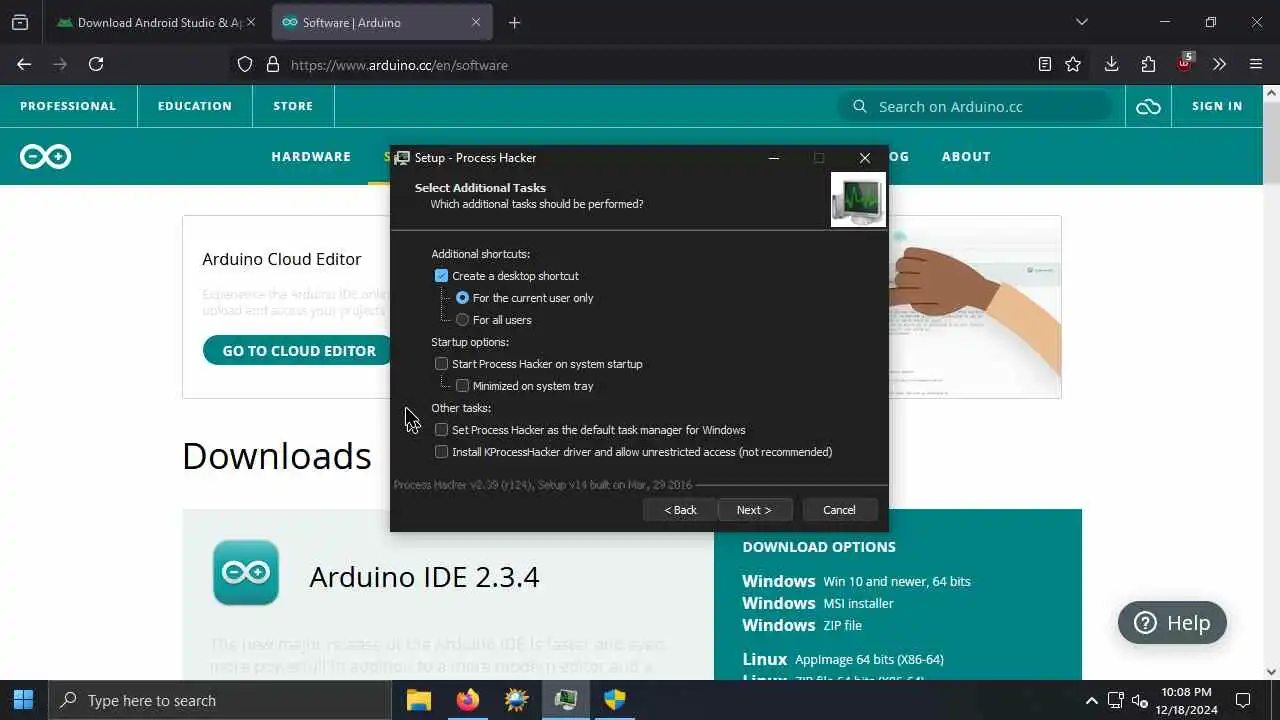Viewport: 1280px width, 720px height.
Task: Click the Search on Arduino.cc field
Action: coord(975,106)
